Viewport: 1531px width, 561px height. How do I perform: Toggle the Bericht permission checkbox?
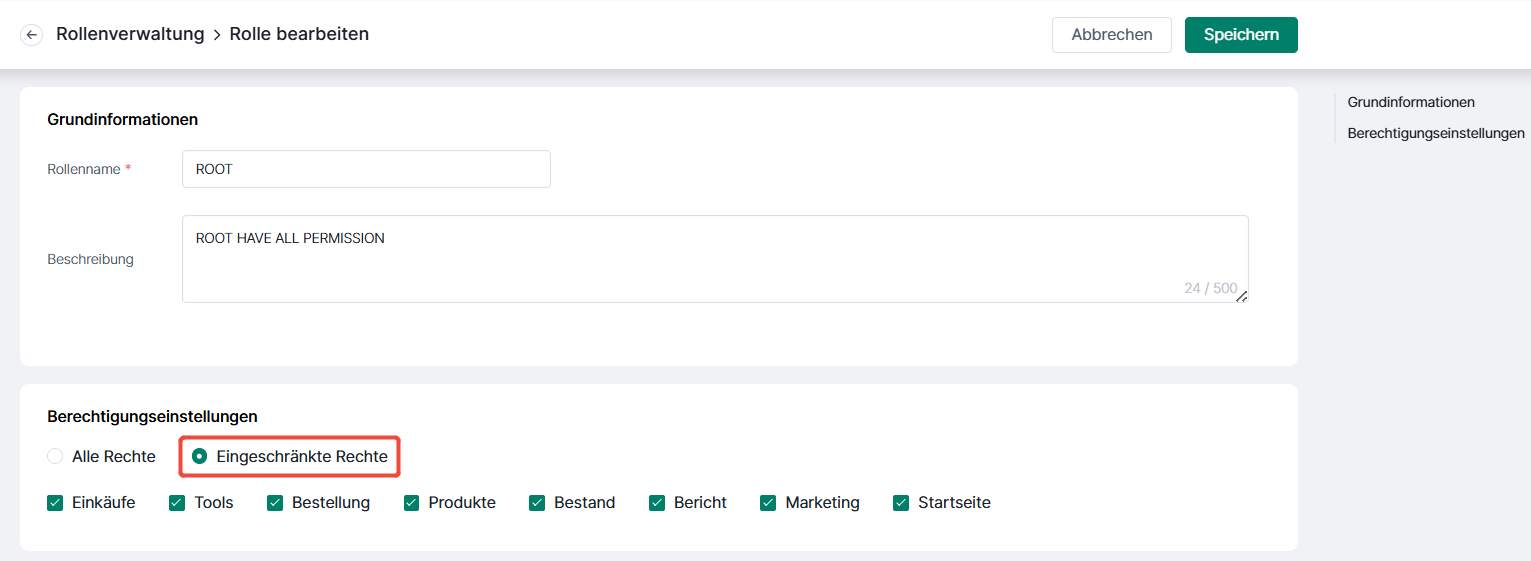pos(657,503)
